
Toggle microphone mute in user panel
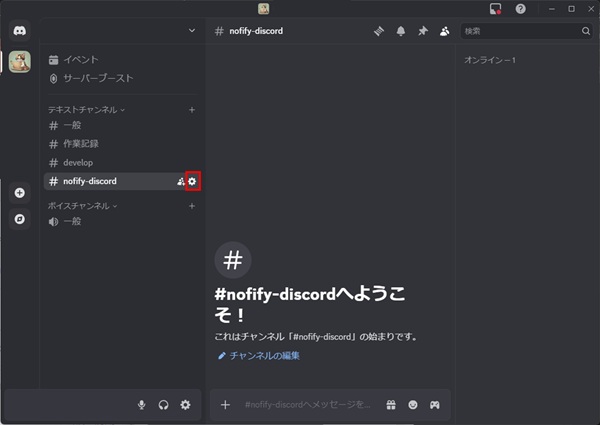[x=142, y=405]
